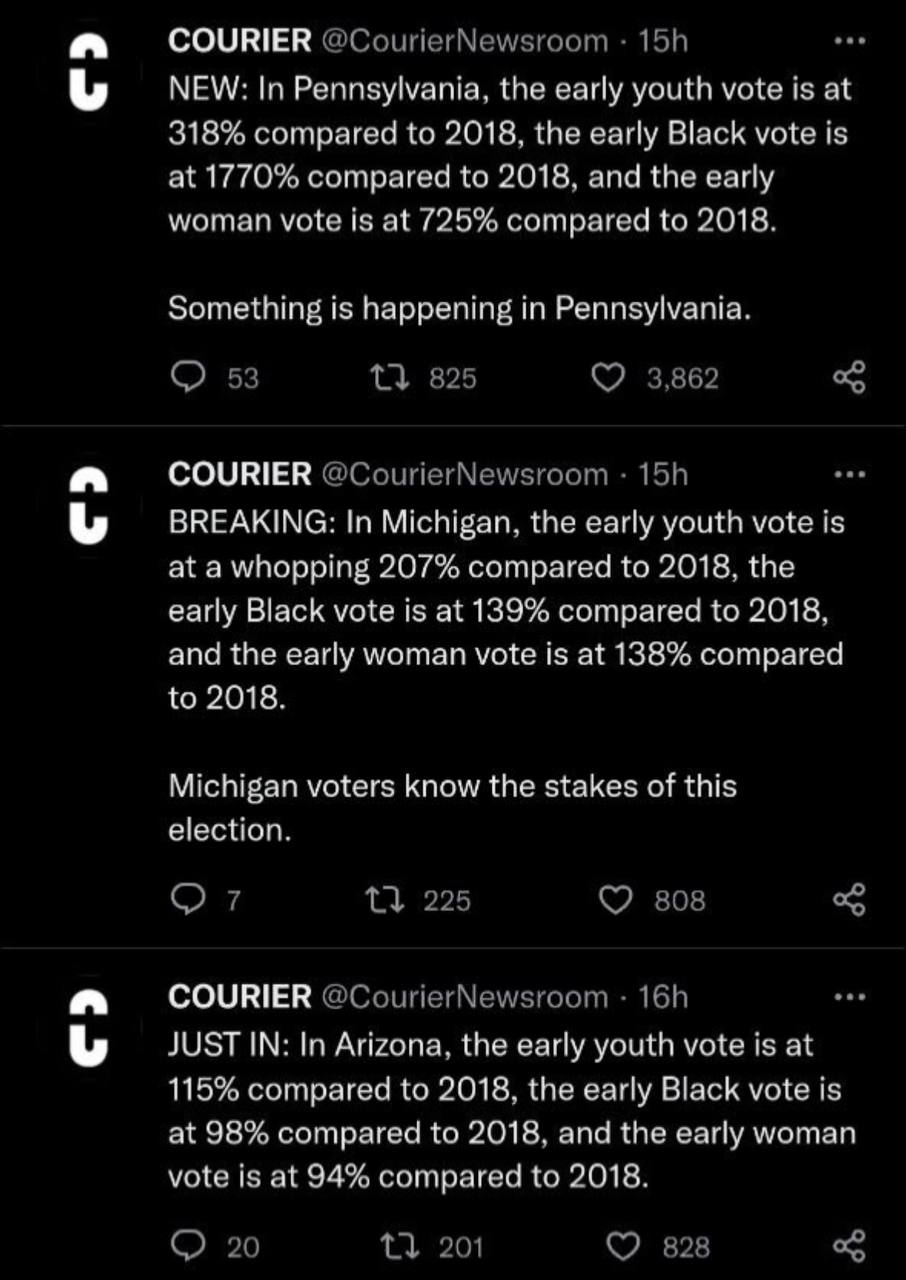Retweet the Michigan tweet with 225 retweets

point(384,901)
